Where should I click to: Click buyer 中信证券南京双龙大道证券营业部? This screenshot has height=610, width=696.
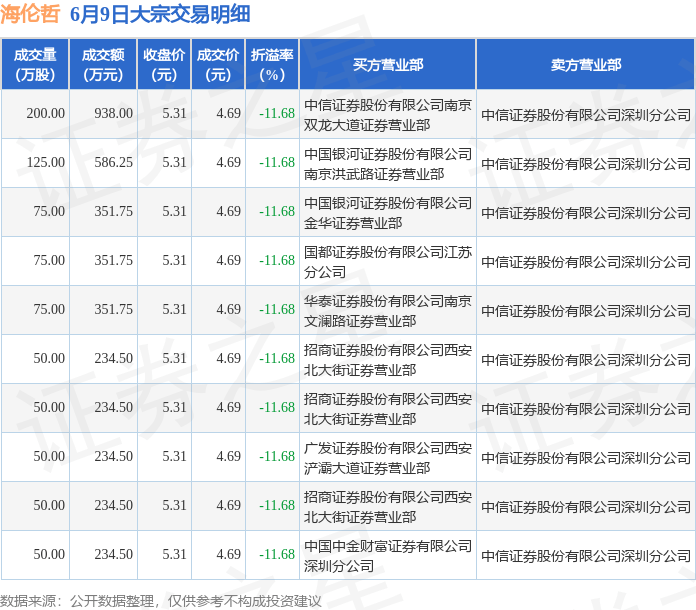click(388, 115)
